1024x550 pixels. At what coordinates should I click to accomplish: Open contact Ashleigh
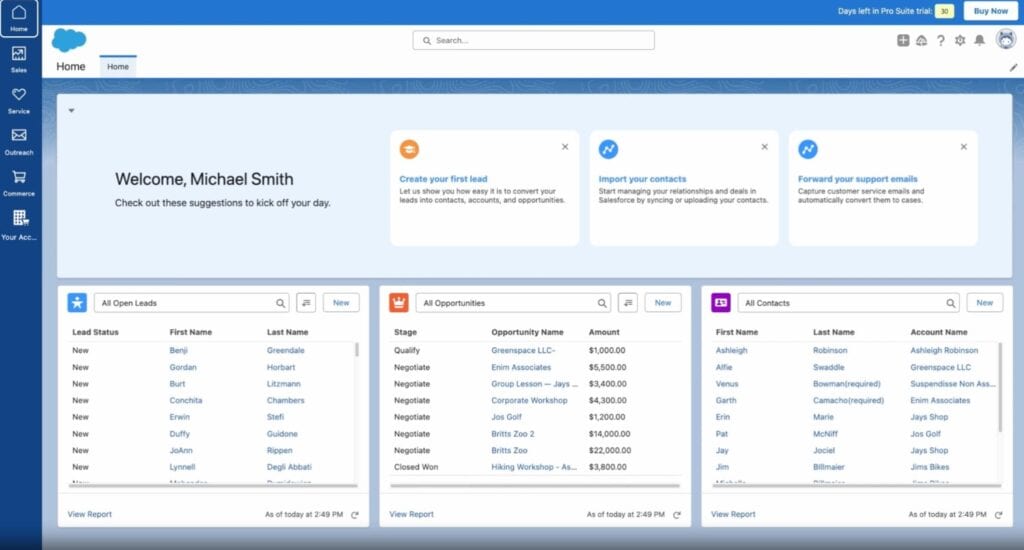[x=731, y=351]
